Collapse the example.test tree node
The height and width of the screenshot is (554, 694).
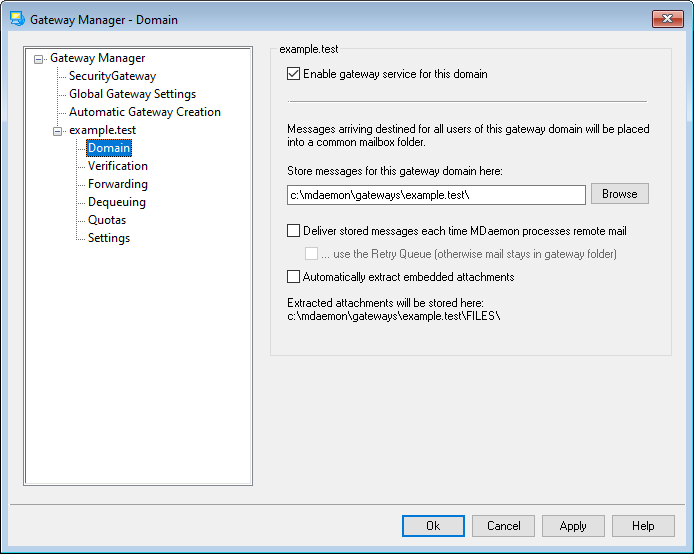57,131
